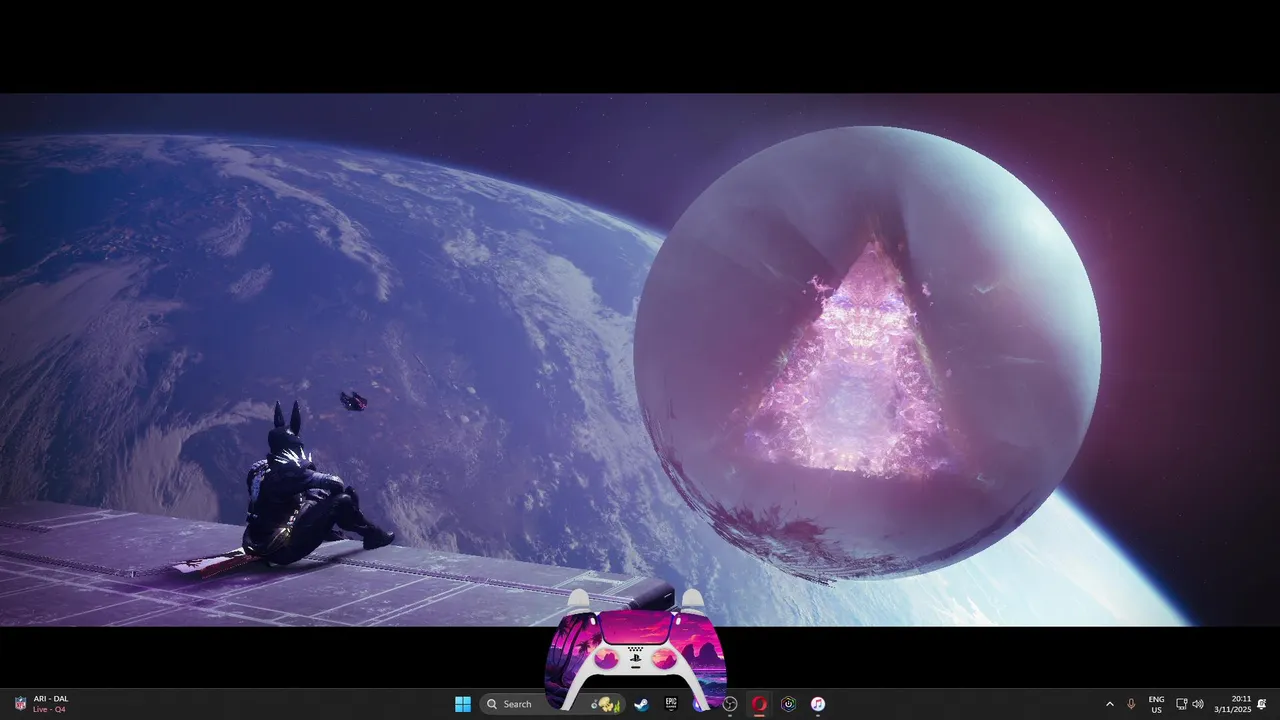The image size is (1280, 720).
Task: Open the volume speaker tray icon
Action: 1198,704
